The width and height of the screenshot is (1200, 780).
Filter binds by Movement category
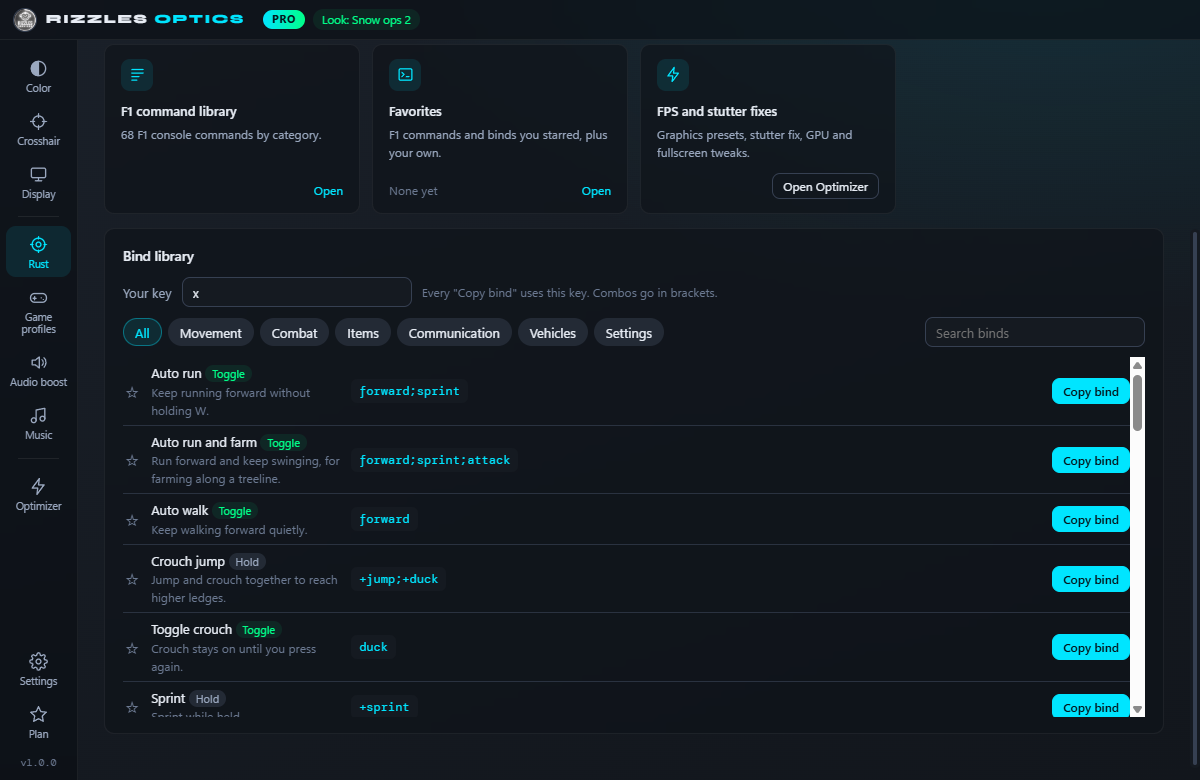click(x=211, y=333)
